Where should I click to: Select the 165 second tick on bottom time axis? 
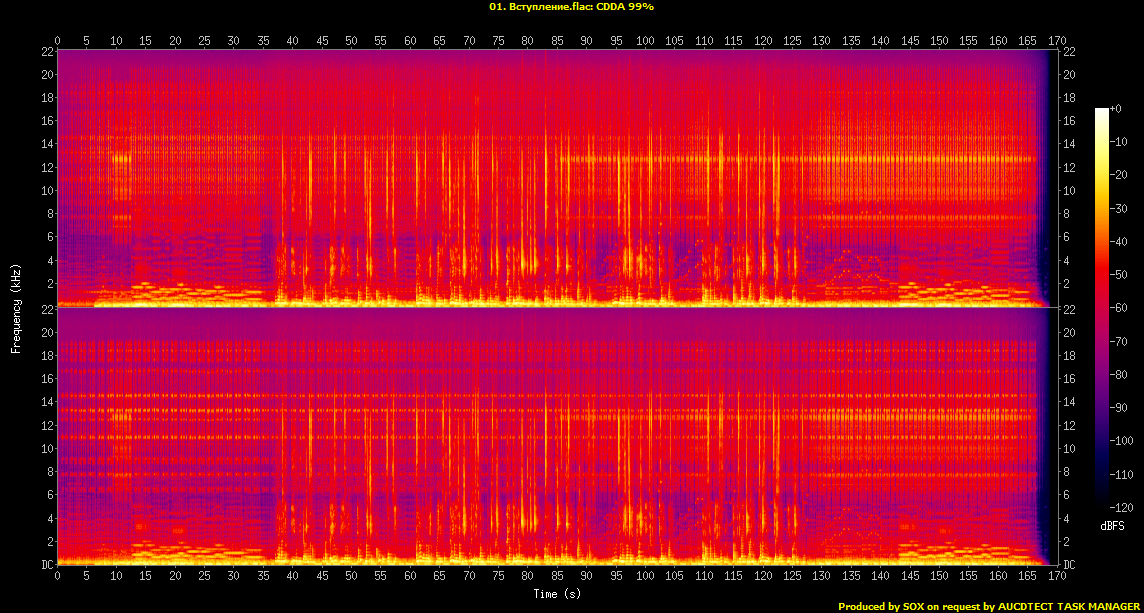click(1027, 576)
